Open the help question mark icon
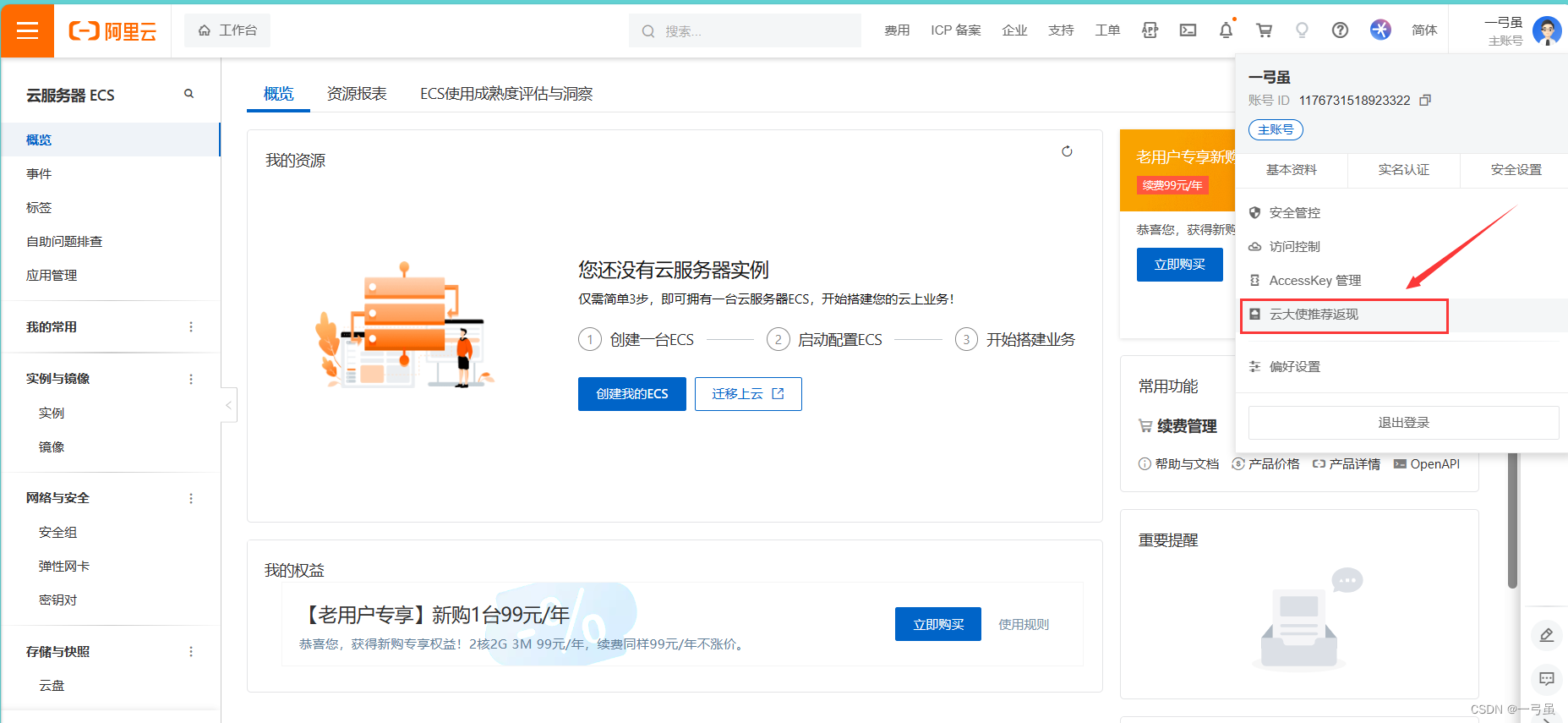The height and width of the screenshot is (723, 1568). (1340, 30)
